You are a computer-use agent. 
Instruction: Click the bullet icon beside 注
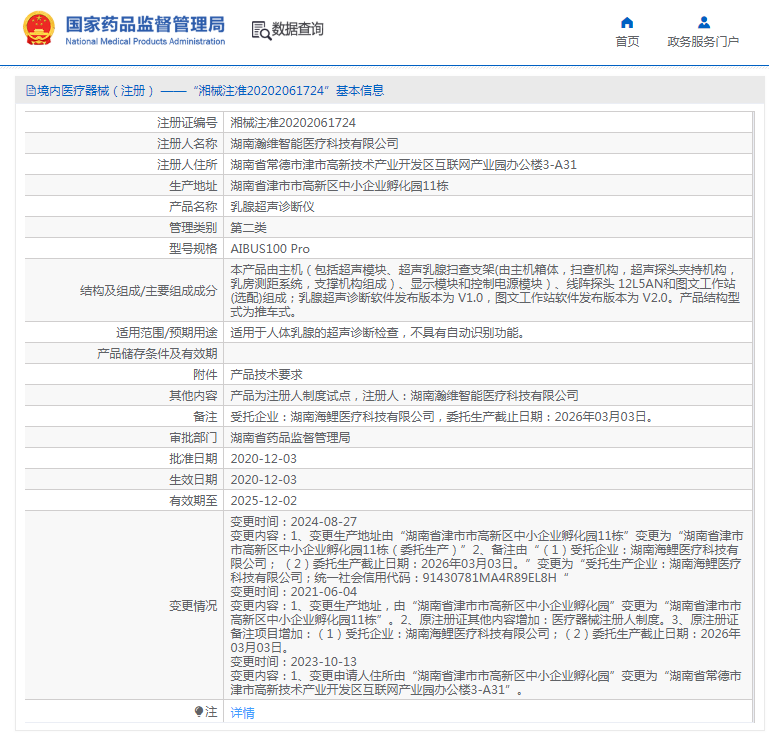(x=199, y=710)
